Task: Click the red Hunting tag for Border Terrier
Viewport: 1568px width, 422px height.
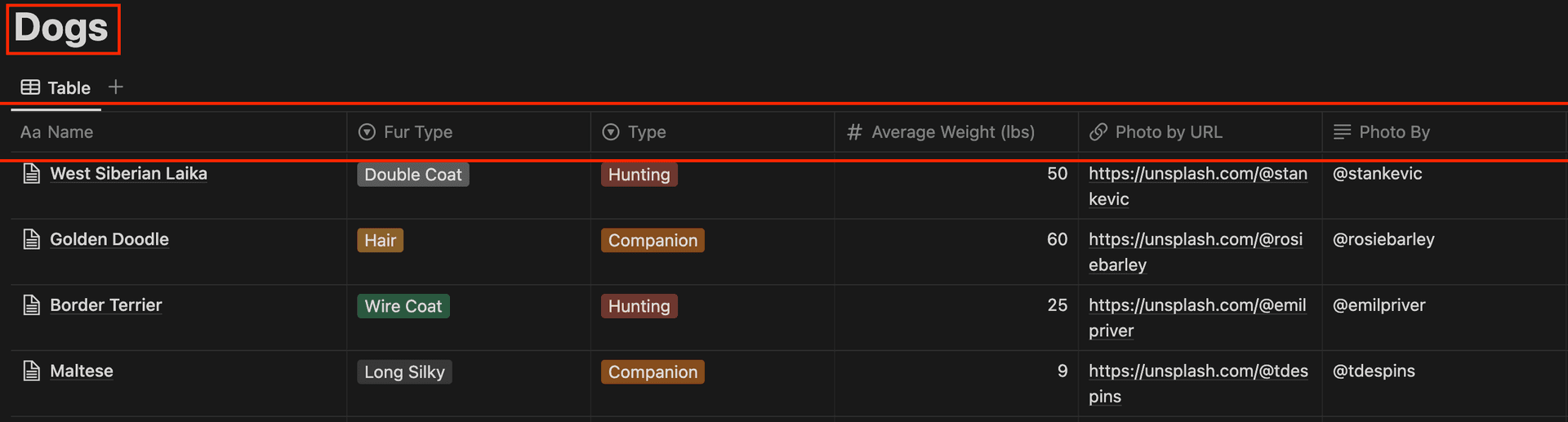Action: pos(639,306)
